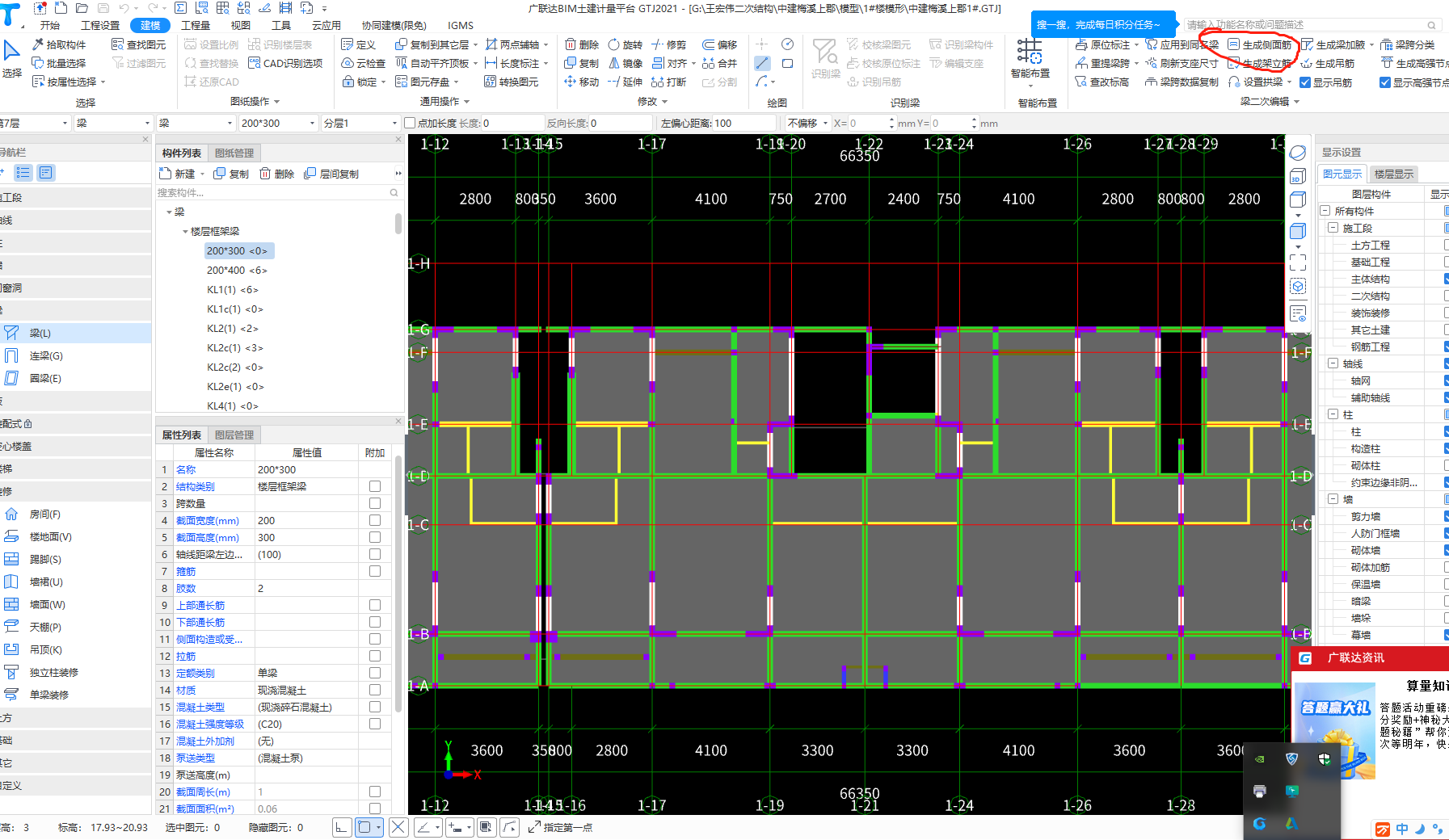Image resolution: width=1449 pixels, height=840 pixels.
Task: Open CAD识别选项 options
Action: 285,63
